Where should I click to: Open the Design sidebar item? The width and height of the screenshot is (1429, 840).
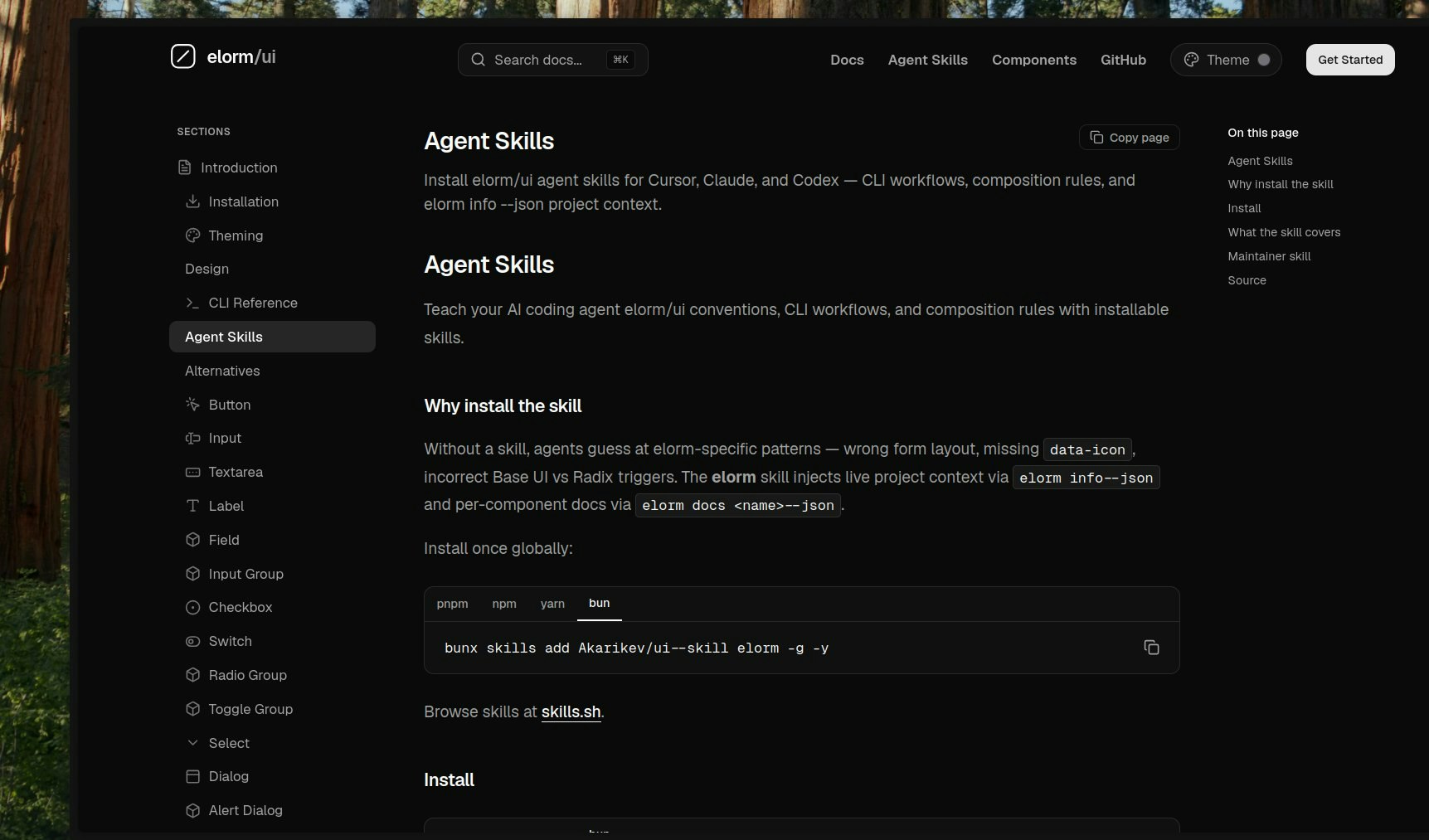coord(207,269)
